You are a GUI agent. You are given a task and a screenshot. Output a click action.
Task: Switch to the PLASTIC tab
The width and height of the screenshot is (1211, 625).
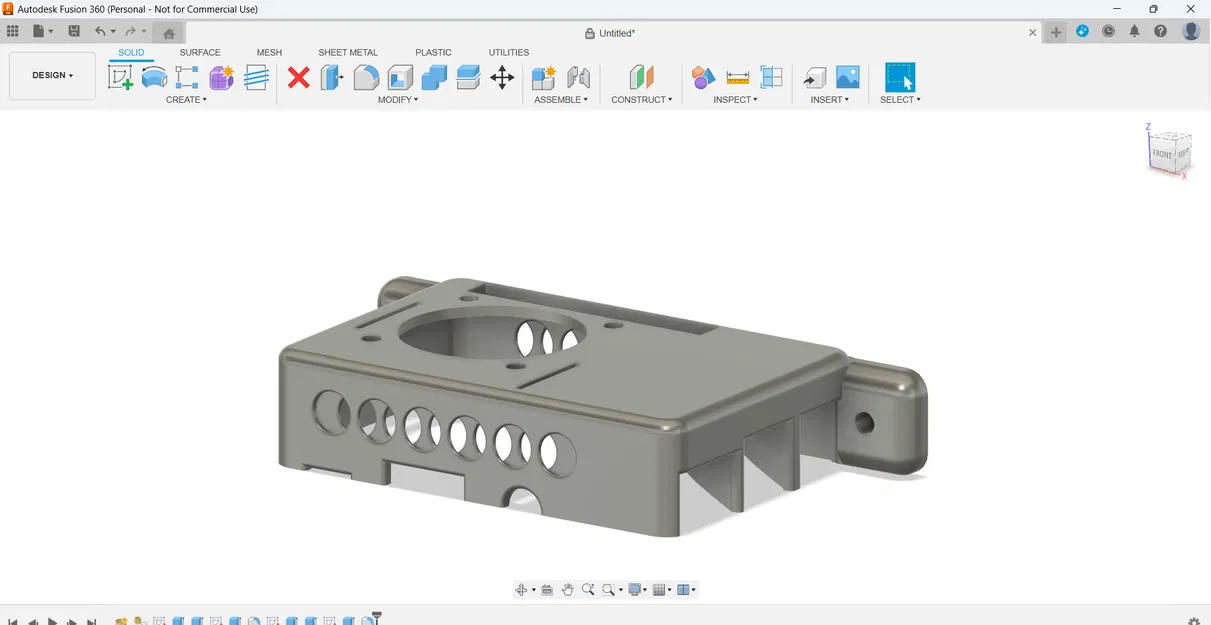[x=433, y=52]
